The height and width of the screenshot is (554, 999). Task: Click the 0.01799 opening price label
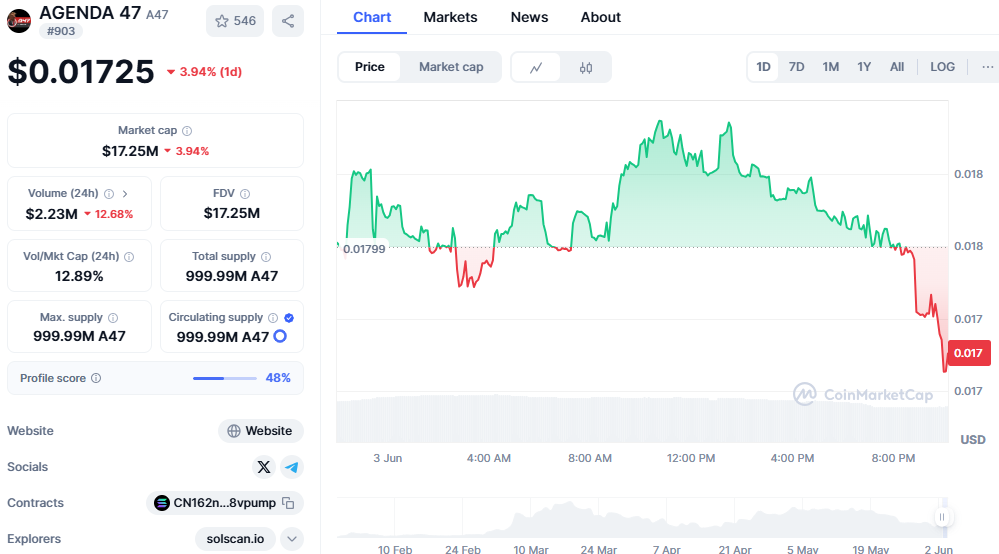364,249
